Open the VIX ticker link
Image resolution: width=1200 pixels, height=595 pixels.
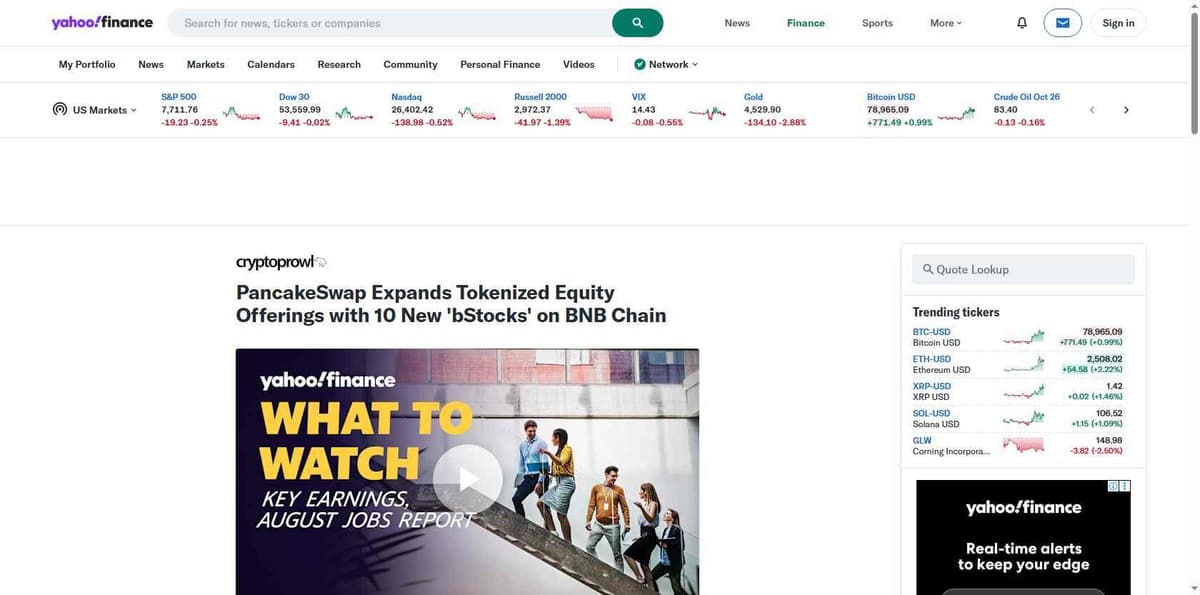(x=639, y=97)
